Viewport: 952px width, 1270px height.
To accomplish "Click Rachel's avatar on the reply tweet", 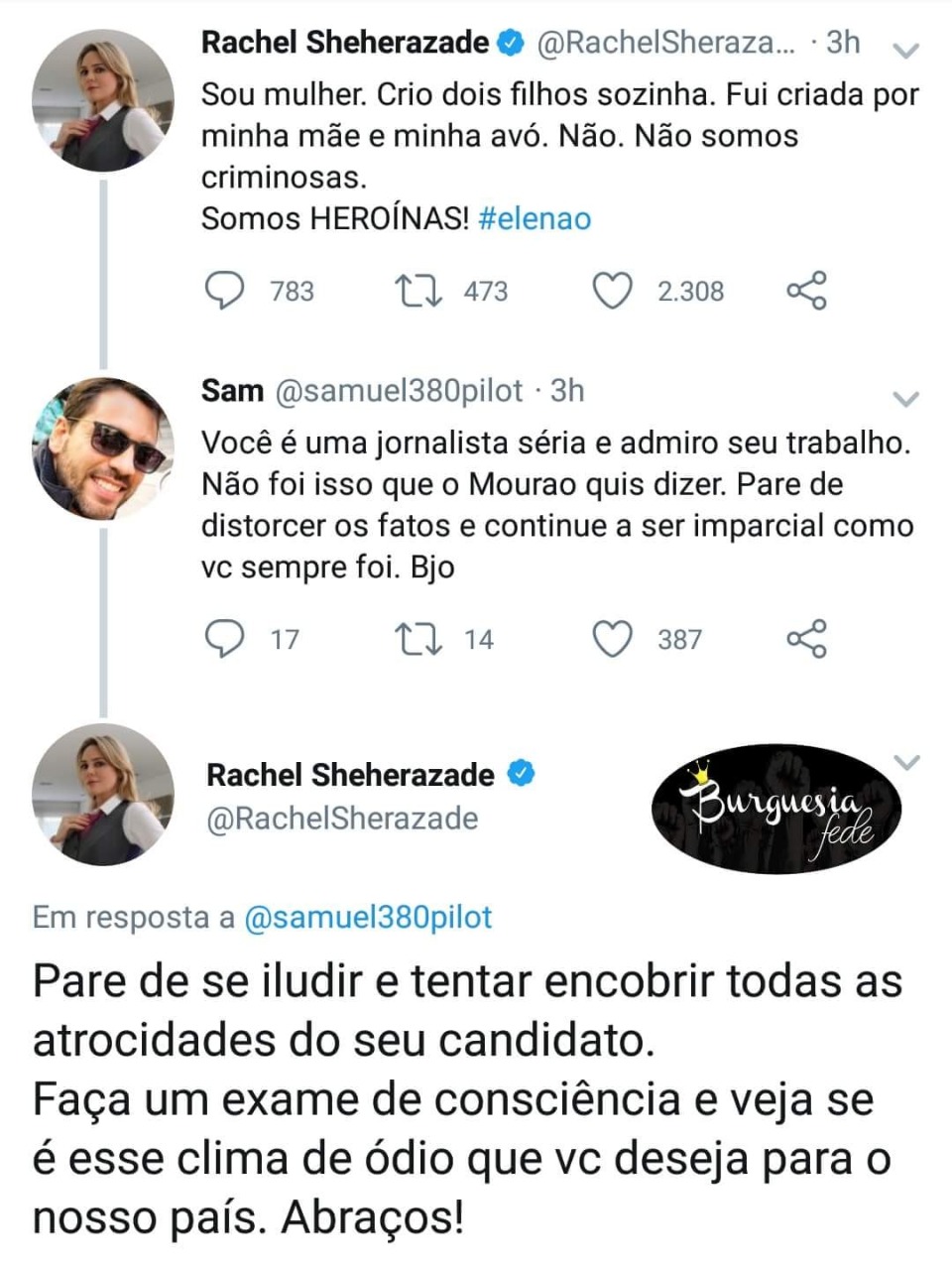I will click(103, 795).
